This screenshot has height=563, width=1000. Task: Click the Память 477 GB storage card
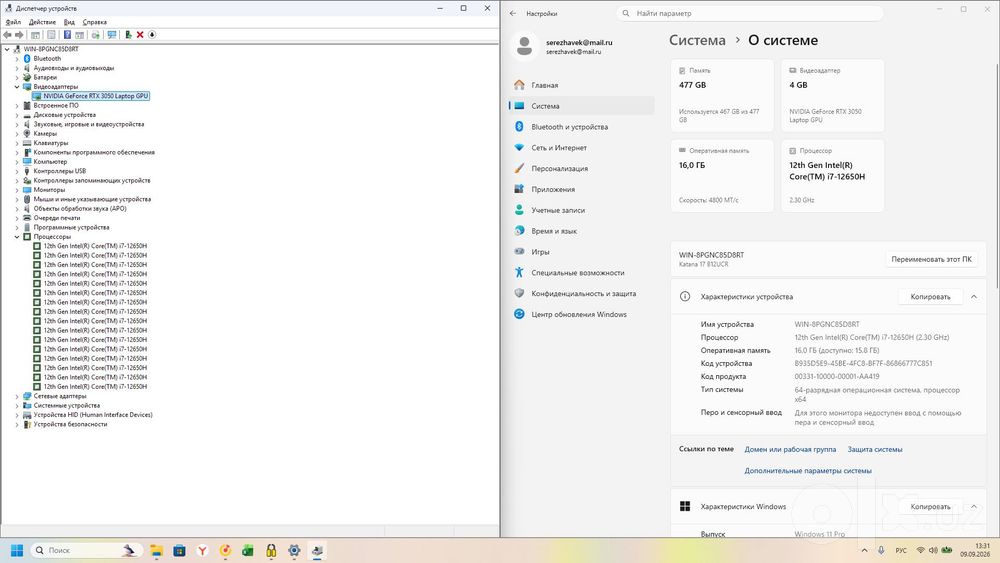[722, 96]
